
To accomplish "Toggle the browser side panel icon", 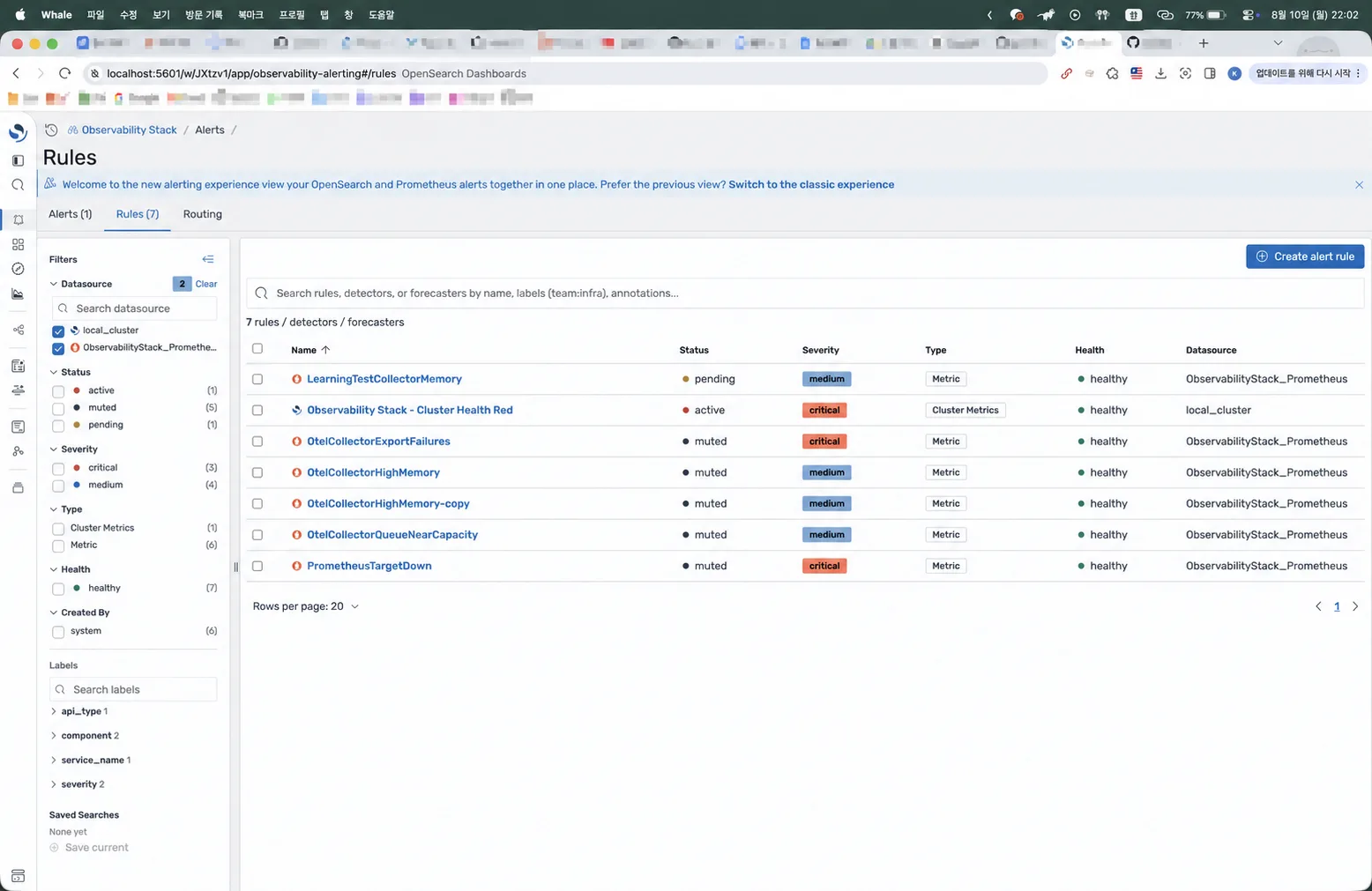I will (1210, 73).
